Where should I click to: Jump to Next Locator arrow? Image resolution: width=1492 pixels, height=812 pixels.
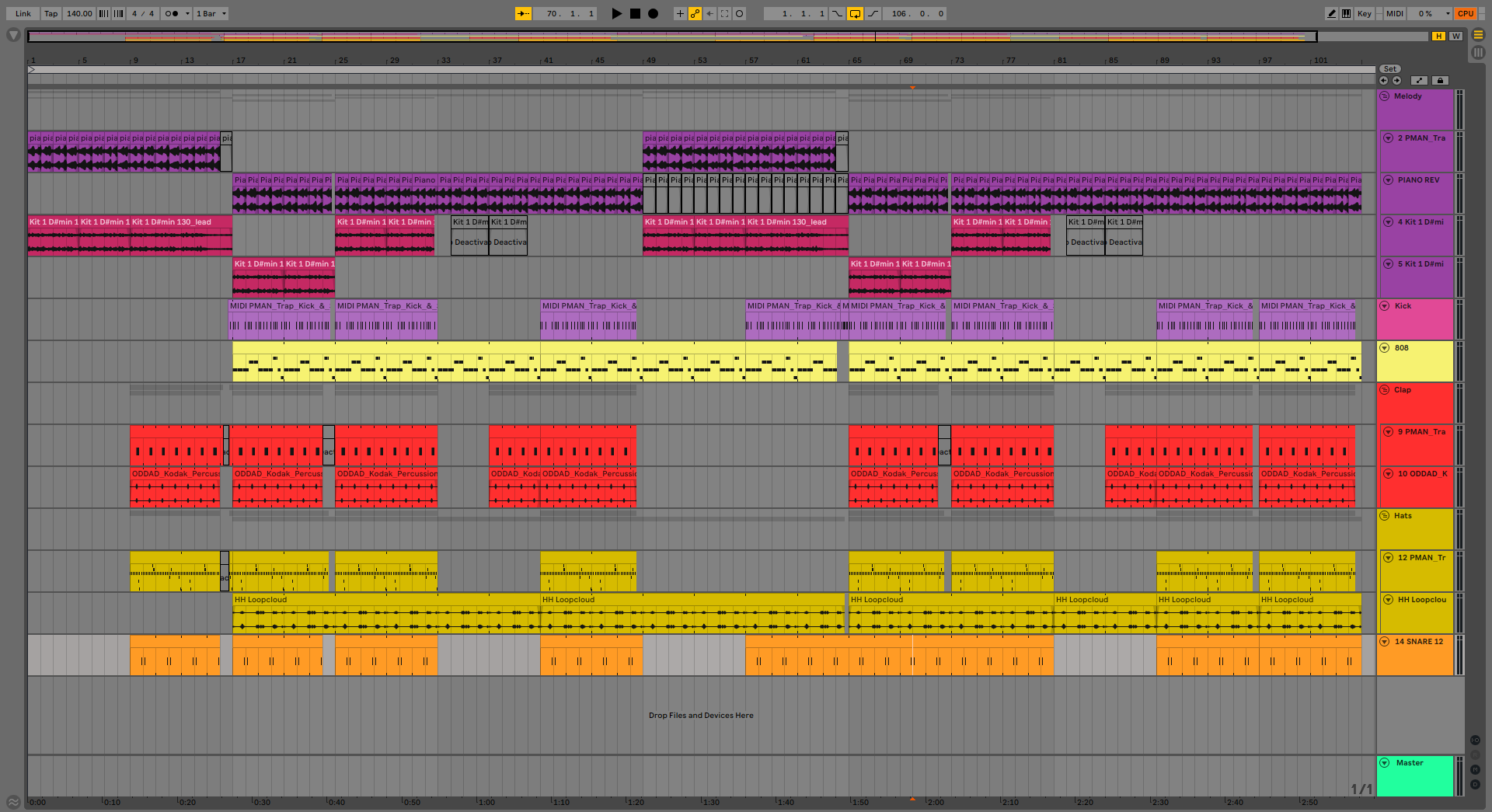pos(1396,80)
